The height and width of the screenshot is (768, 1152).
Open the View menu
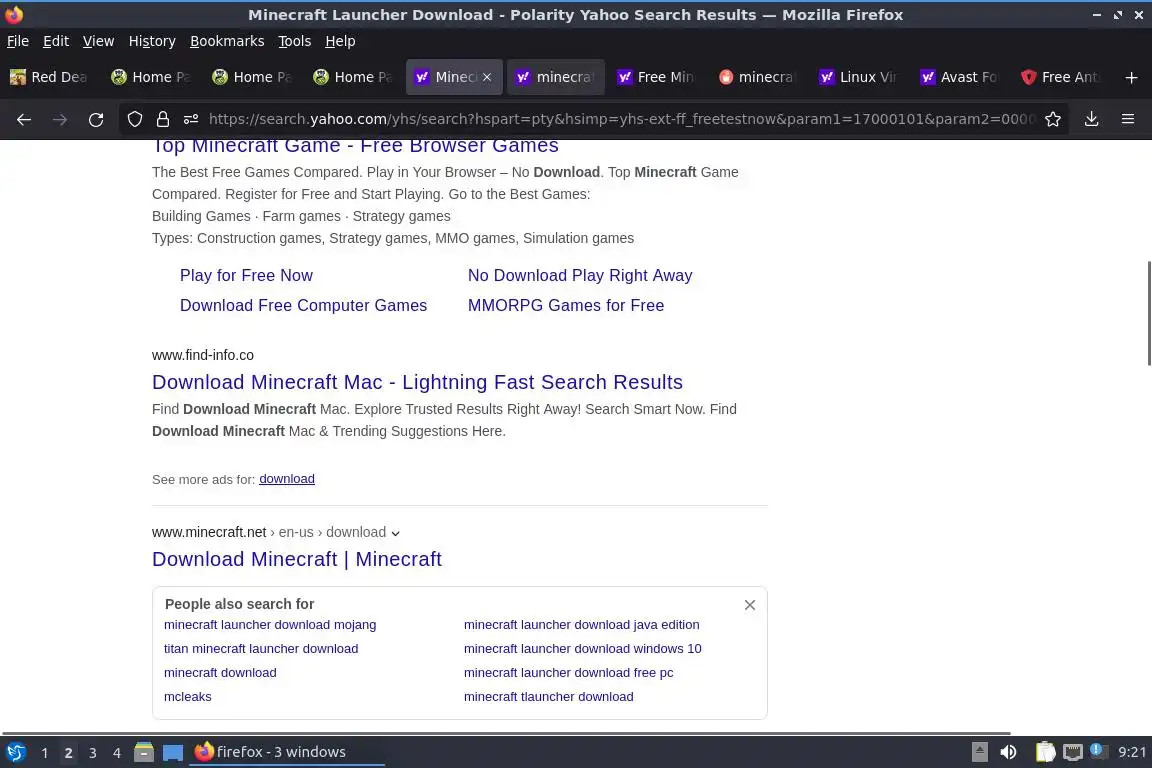point(98,41)
